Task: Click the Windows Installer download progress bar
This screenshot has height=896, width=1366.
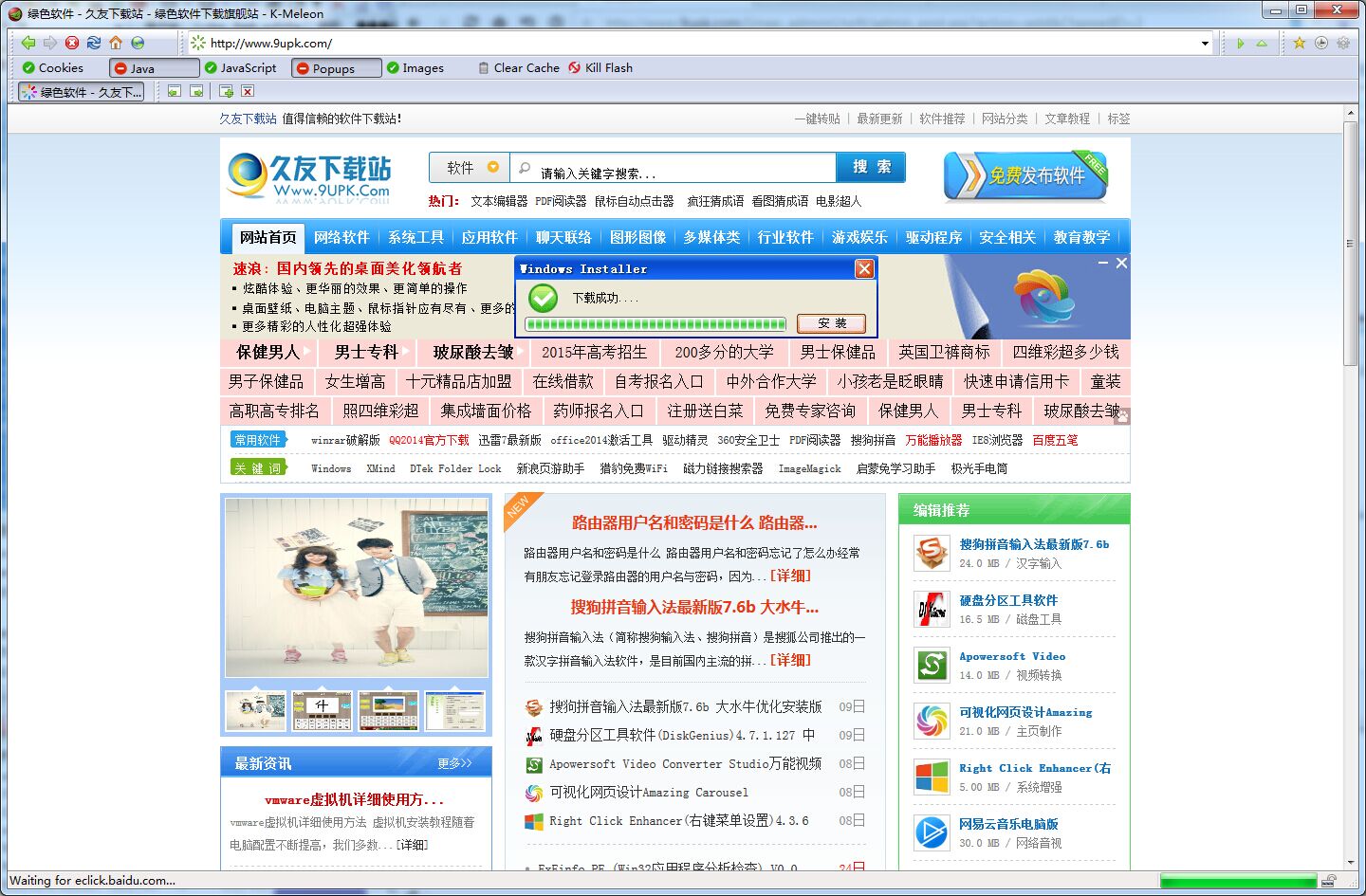Action: click(655, 323)
